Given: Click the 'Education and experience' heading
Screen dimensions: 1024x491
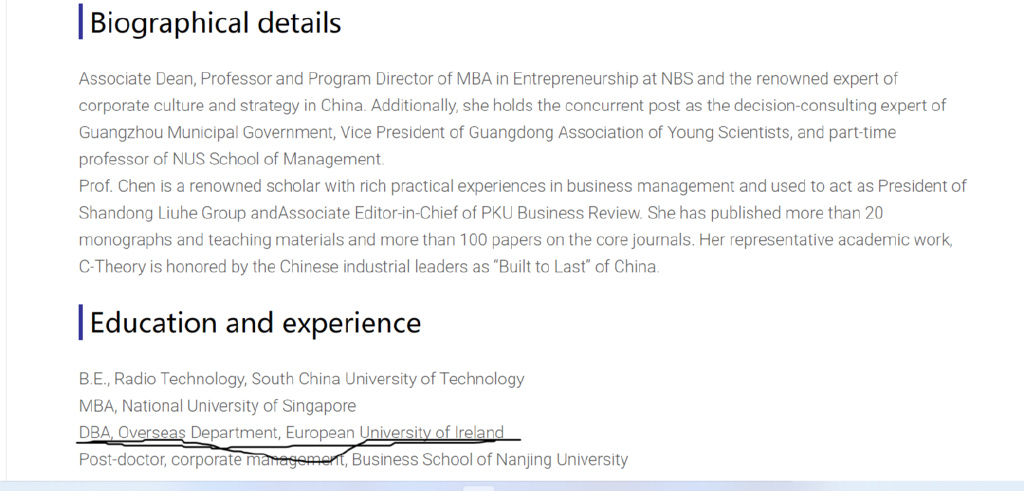Looking at the screenshot, I should click(x=255, y=323).
